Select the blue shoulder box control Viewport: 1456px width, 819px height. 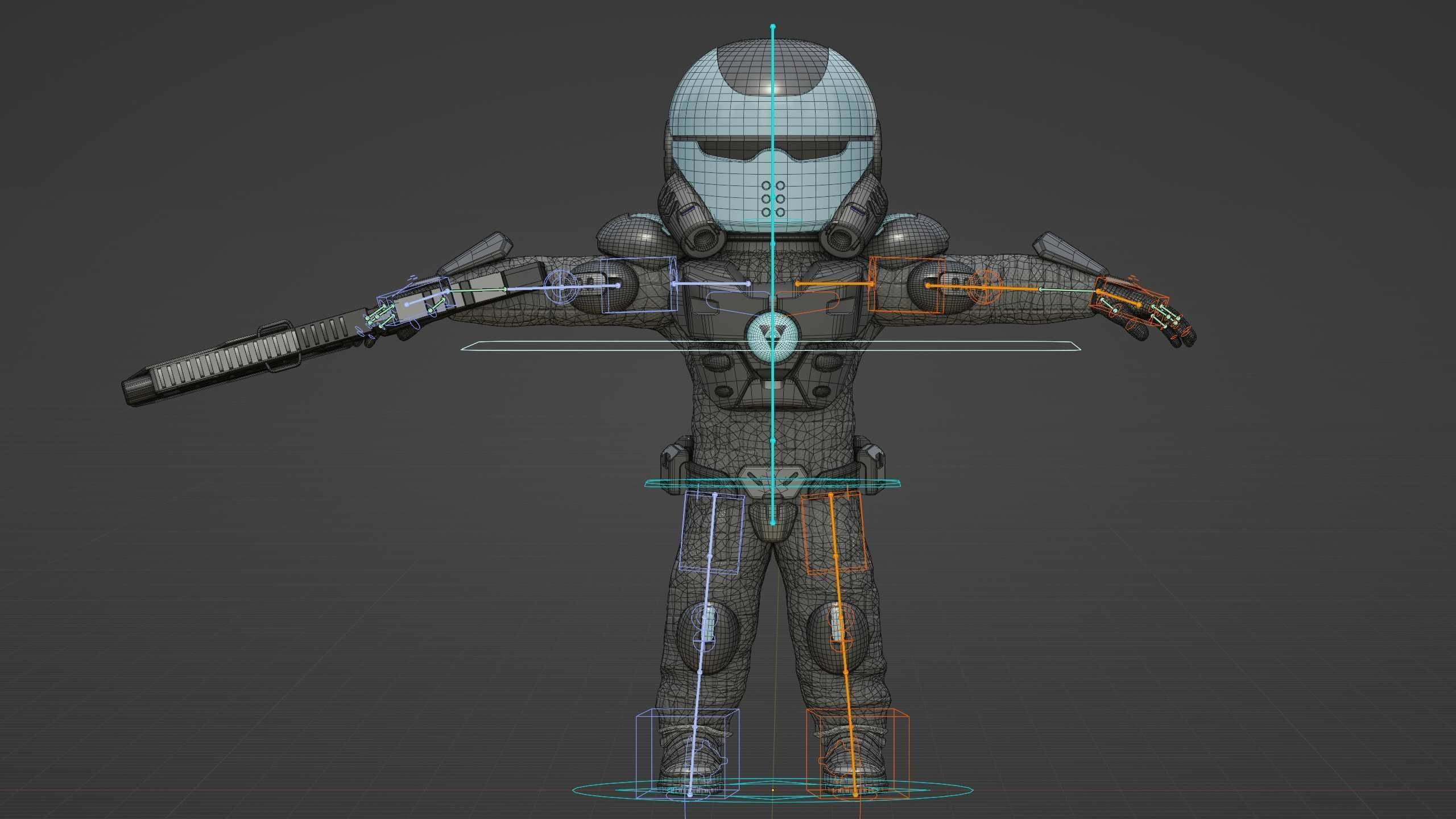[x=639, y=285]
